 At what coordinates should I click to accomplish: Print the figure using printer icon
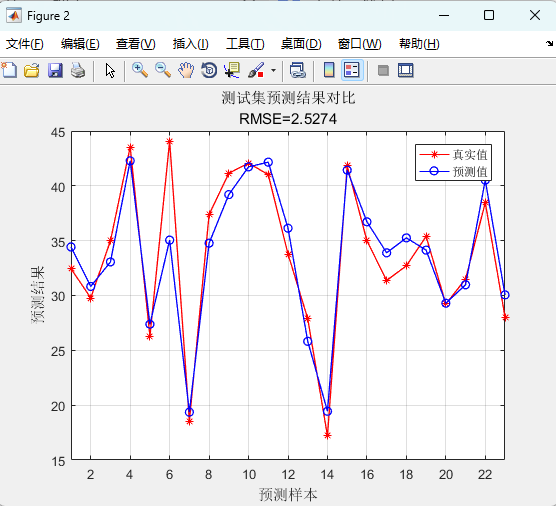pos(78,70)
